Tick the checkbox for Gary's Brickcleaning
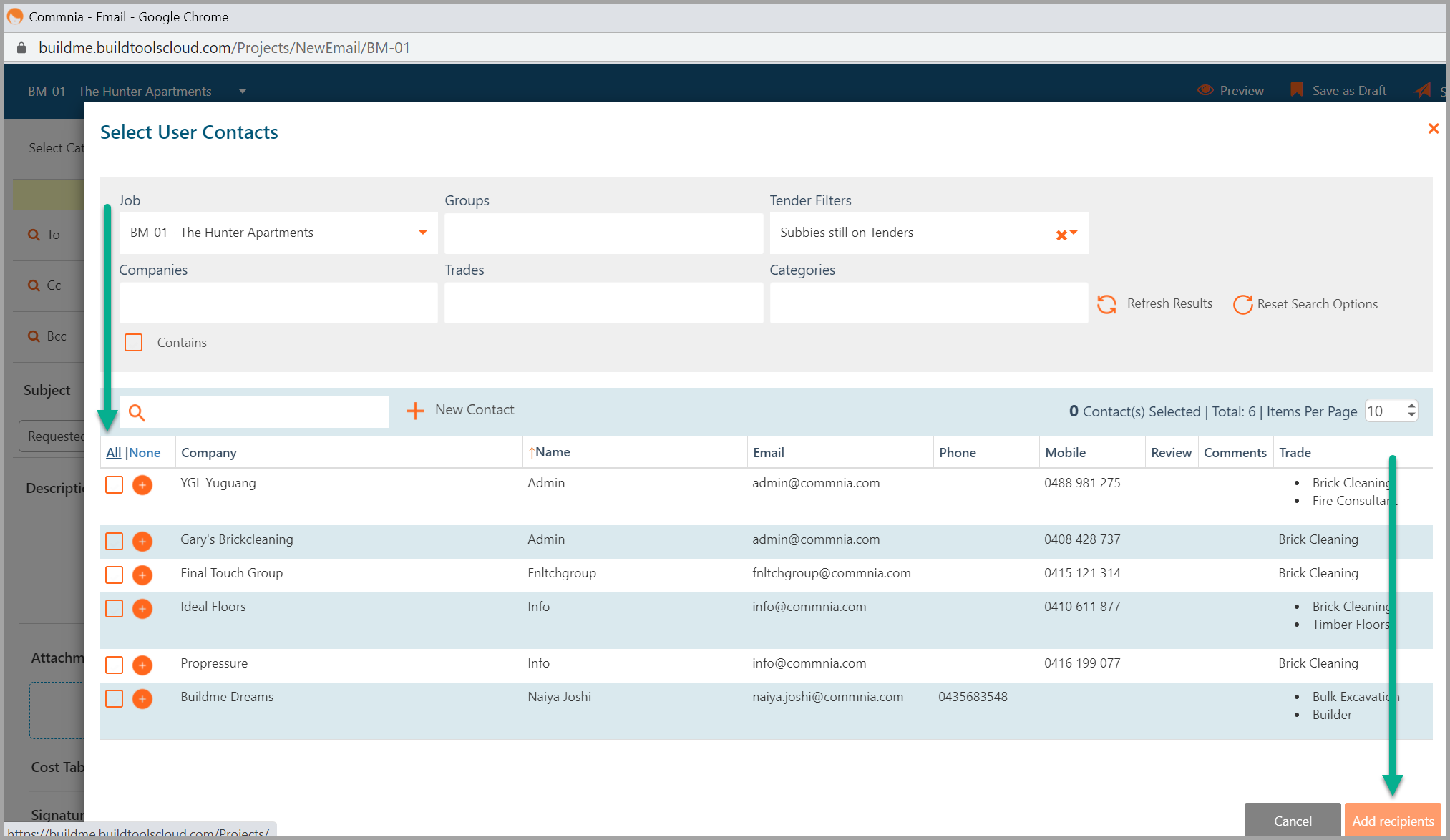This screenshot has height=840, width=1450. (114, 542)
